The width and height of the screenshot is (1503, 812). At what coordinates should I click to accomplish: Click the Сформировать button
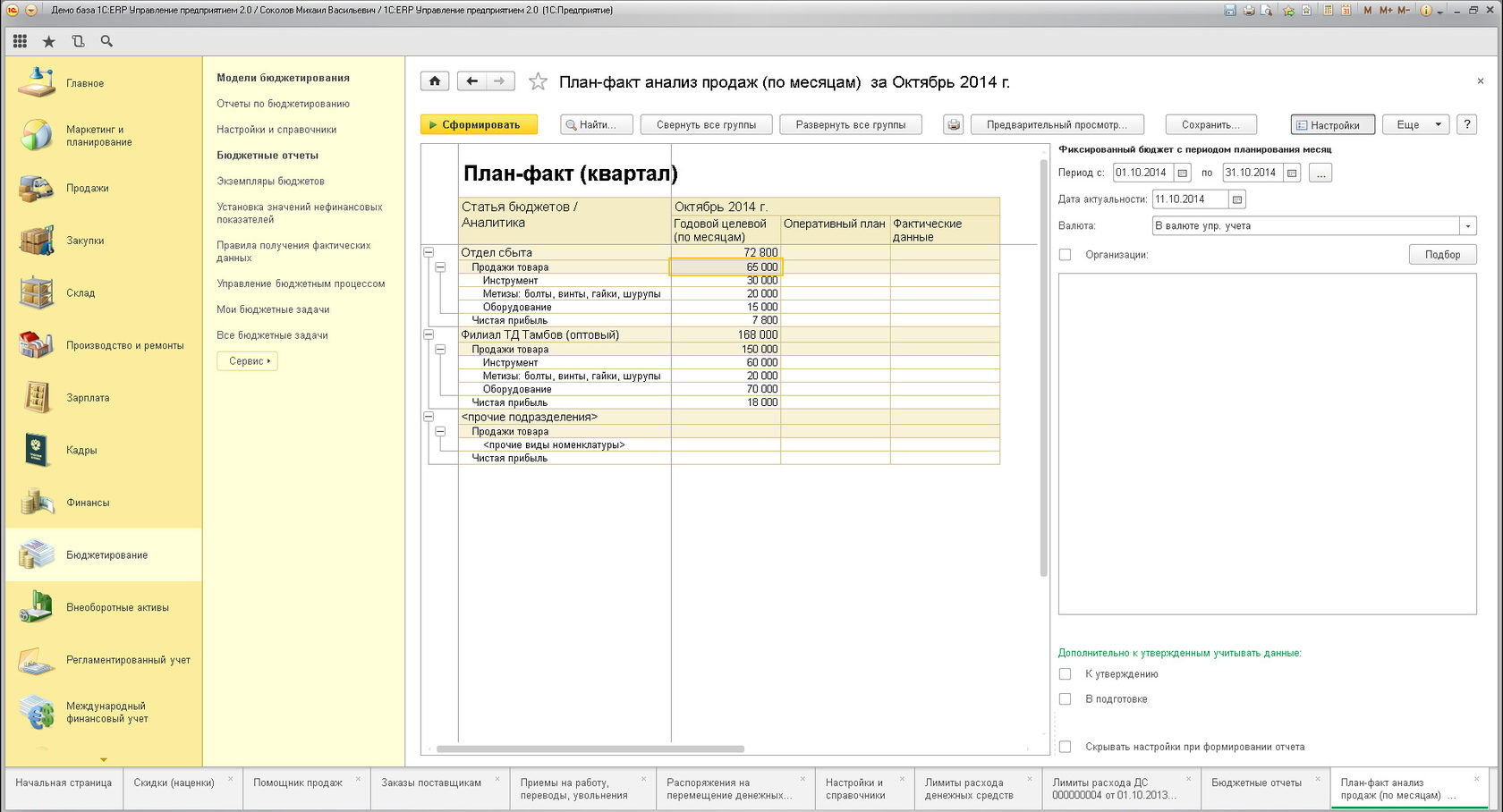coord(479,125)
